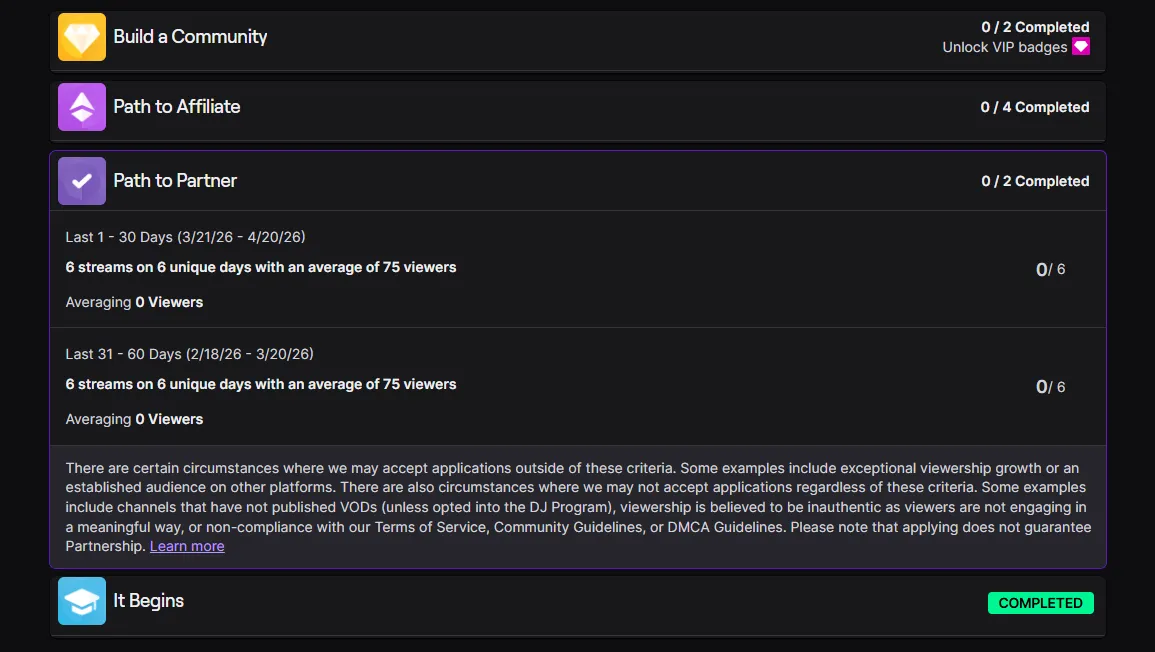The width and height of the screenshot is (1155, 652).
Task: Select the Last 31 - 60 Days label
Action: [189, 354]
